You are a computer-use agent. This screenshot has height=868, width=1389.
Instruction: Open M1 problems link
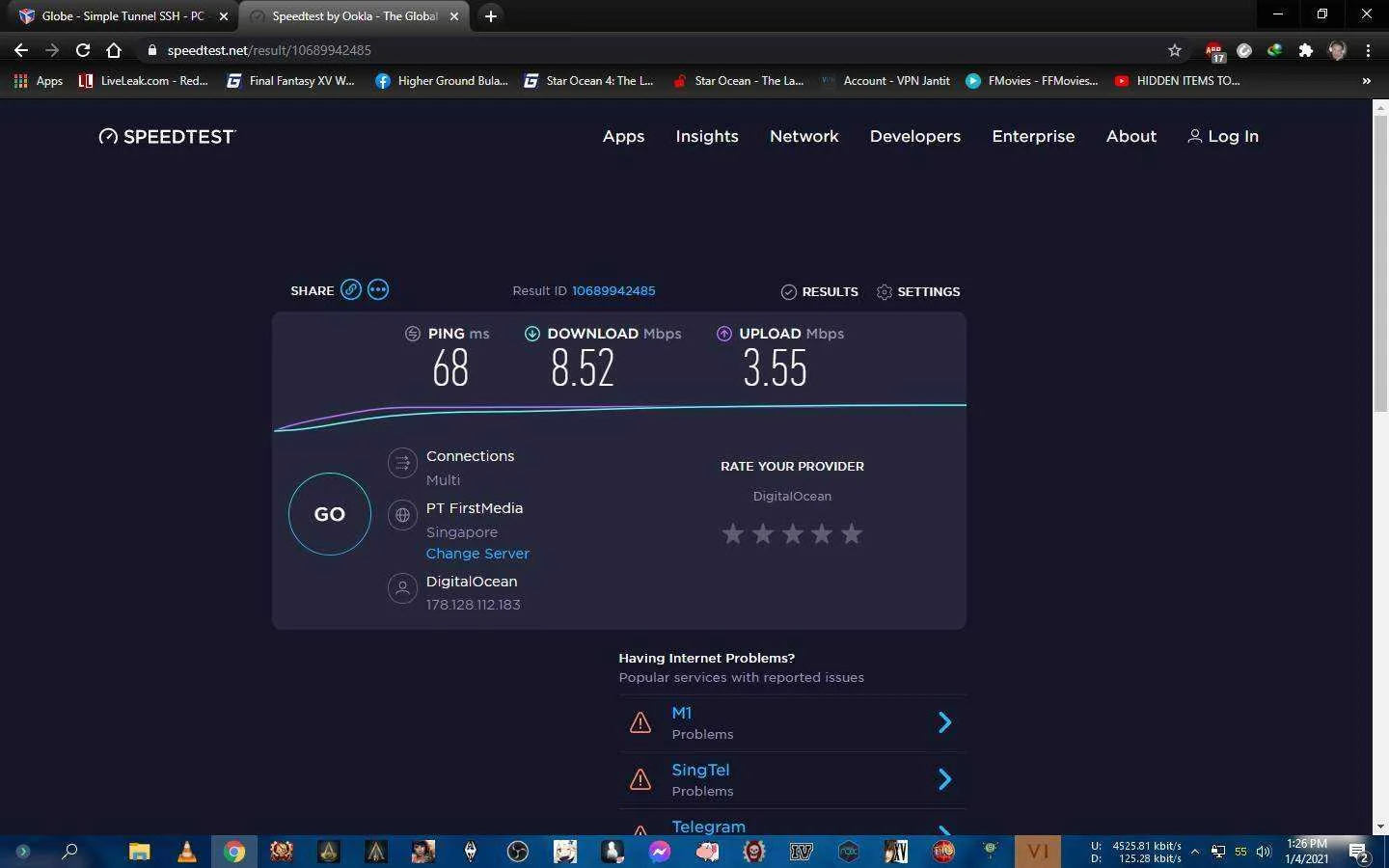pos(682,713)
